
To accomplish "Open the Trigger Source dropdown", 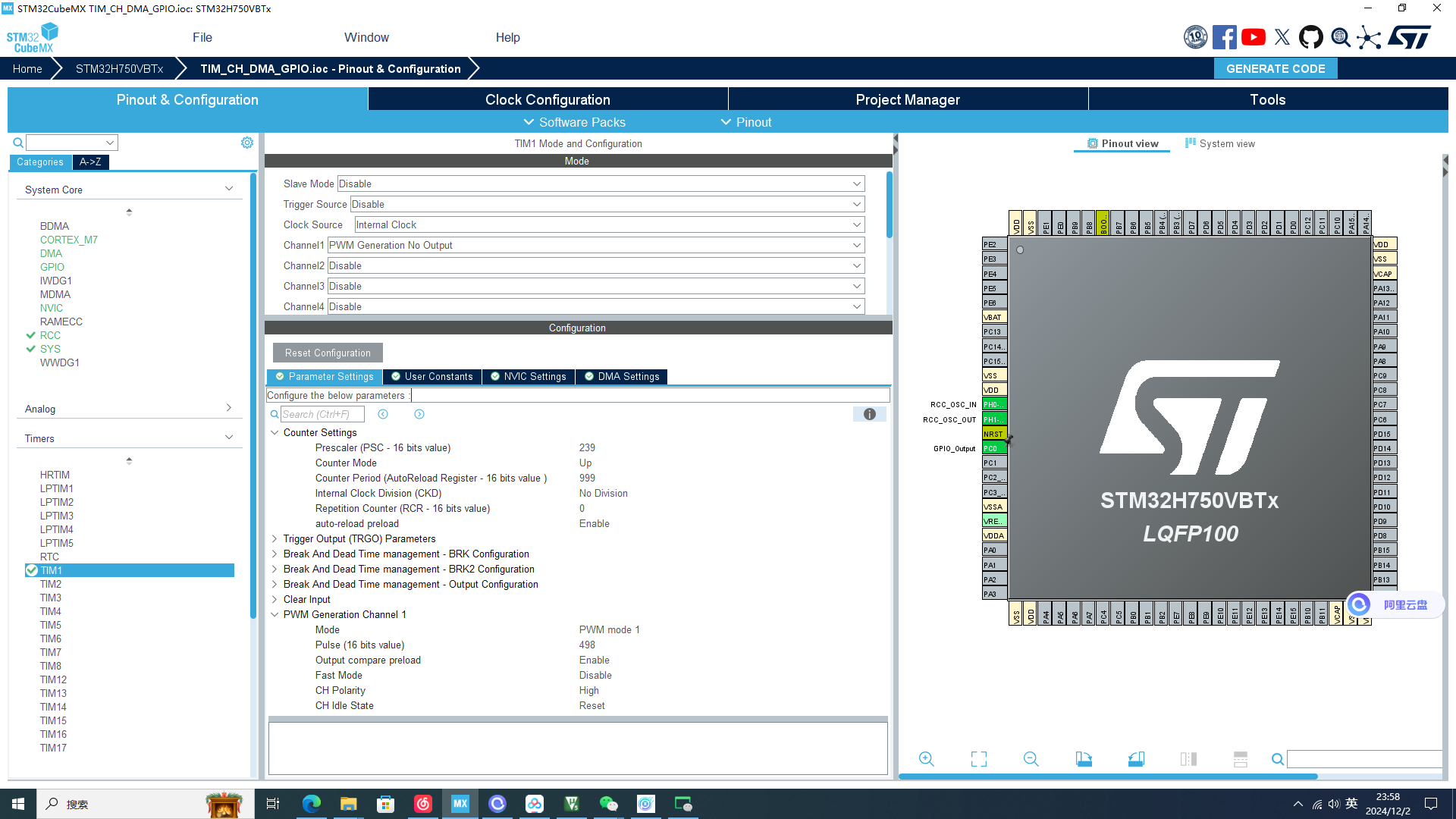I will point(607,204).
